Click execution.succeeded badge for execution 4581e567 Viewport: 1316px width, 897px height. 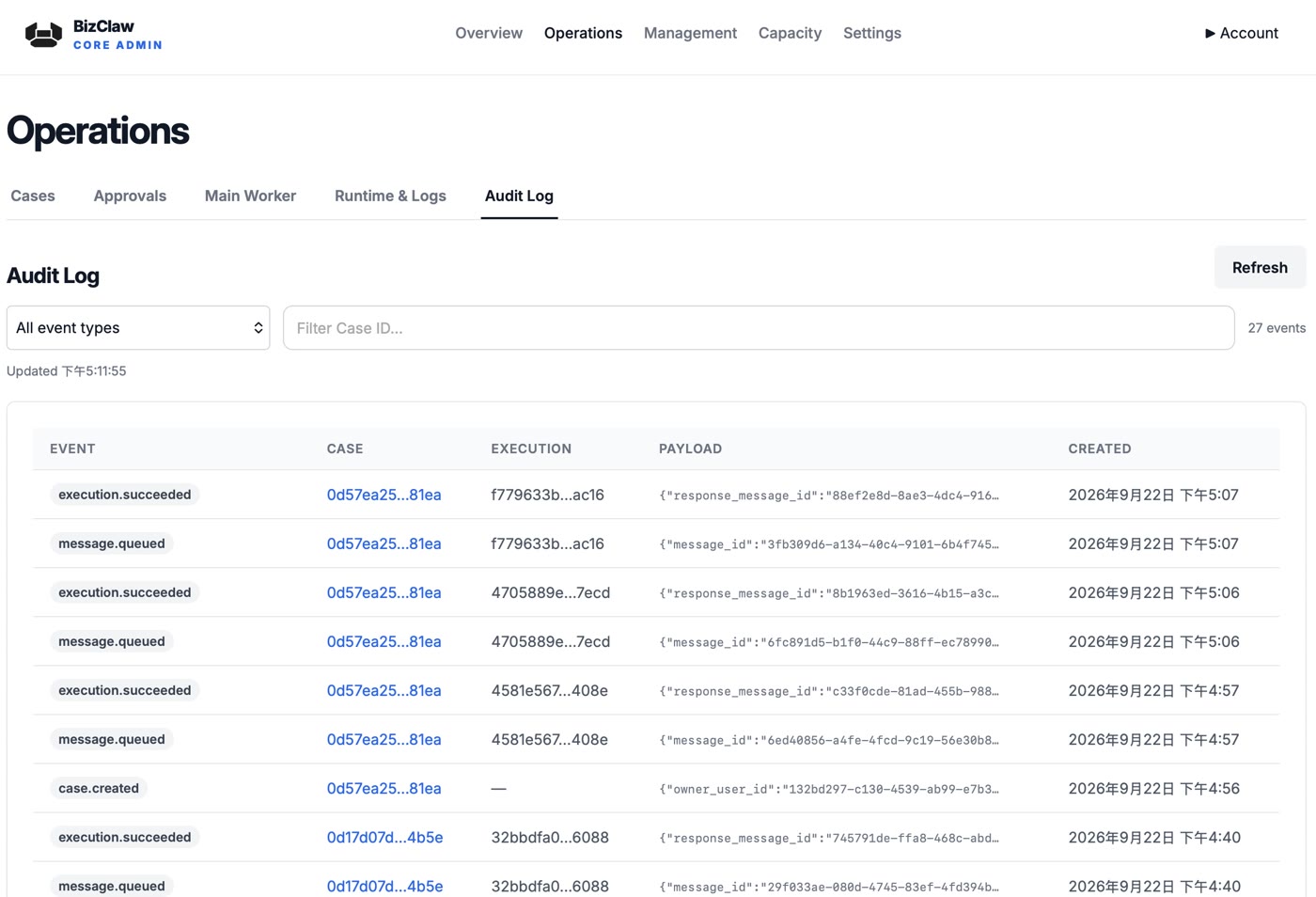pyautogui.click(x=124, y=690)
